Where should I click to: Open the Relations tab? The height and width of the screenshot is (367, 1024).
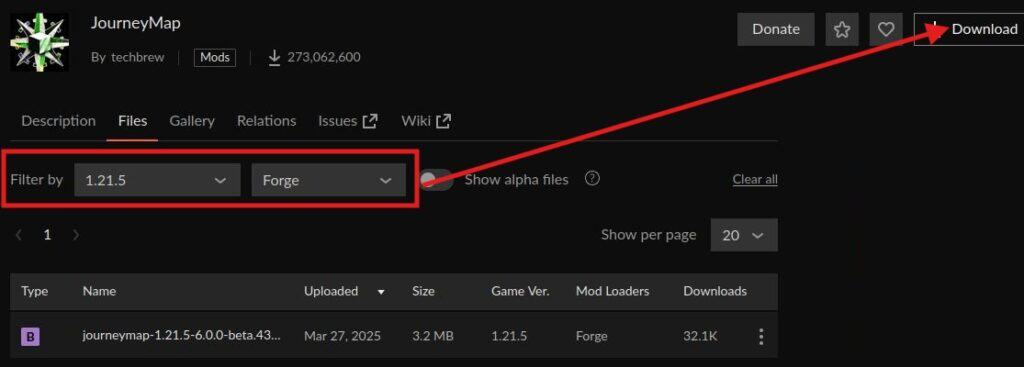[266, 121]
